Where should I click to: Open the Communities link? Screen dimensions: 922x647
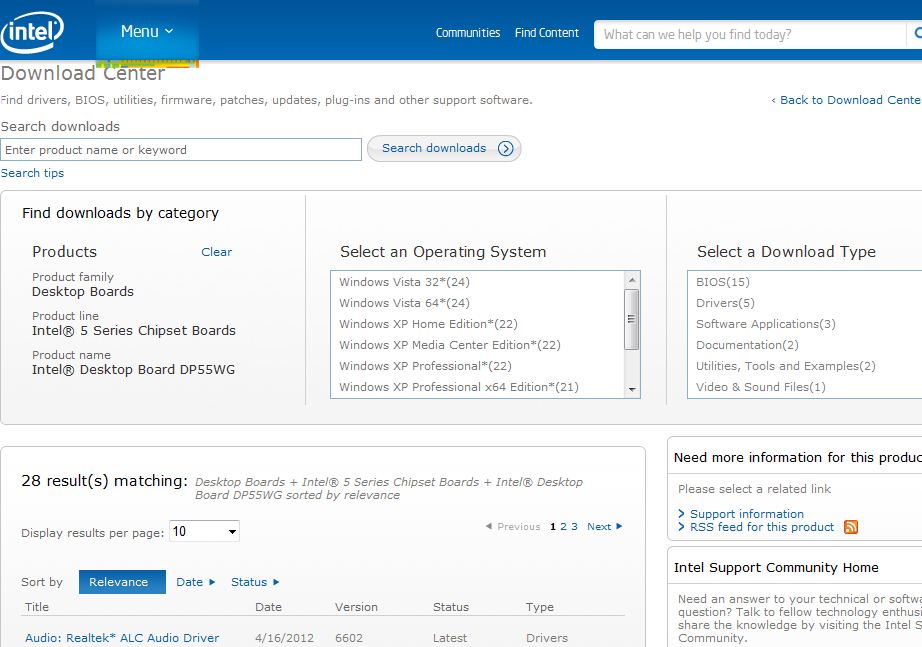click(x=467, y=33)
